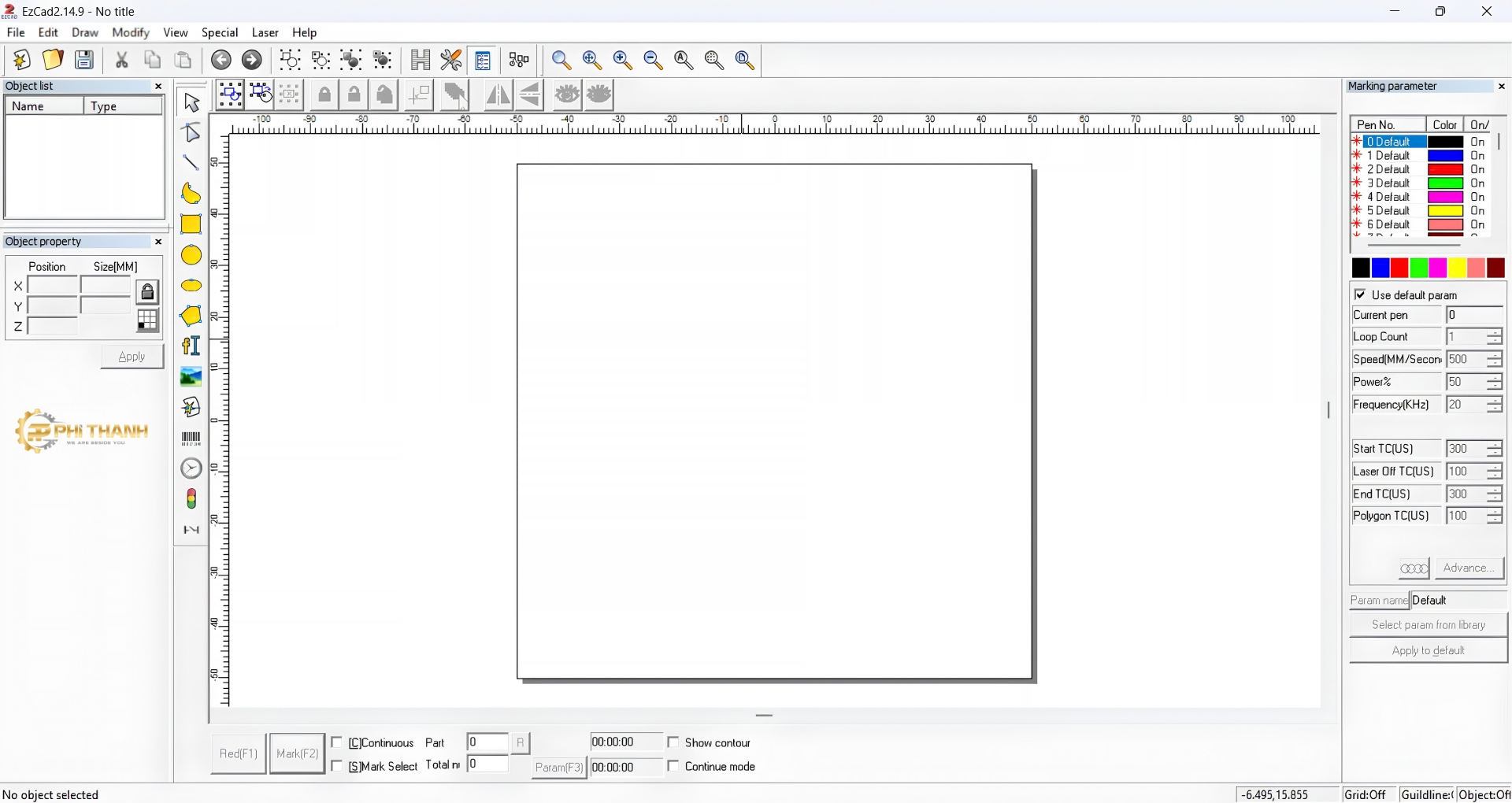Screen dimensions: 1512x803
Task: Open the Draw menu
Action: click(x=85, y=33)
